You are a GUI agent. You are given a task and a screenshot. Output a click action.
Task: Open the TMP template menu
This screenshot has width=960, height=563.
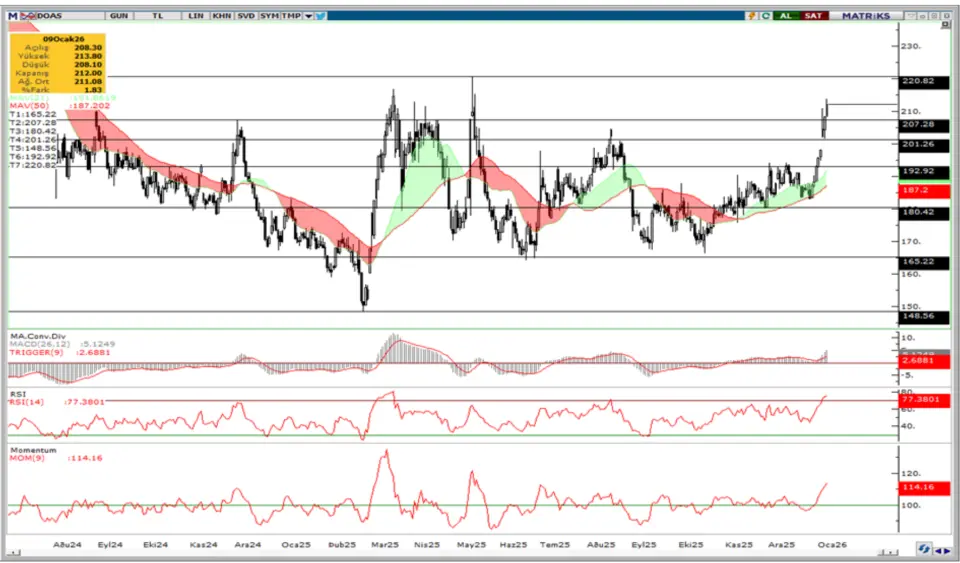(x=291, y=16)
